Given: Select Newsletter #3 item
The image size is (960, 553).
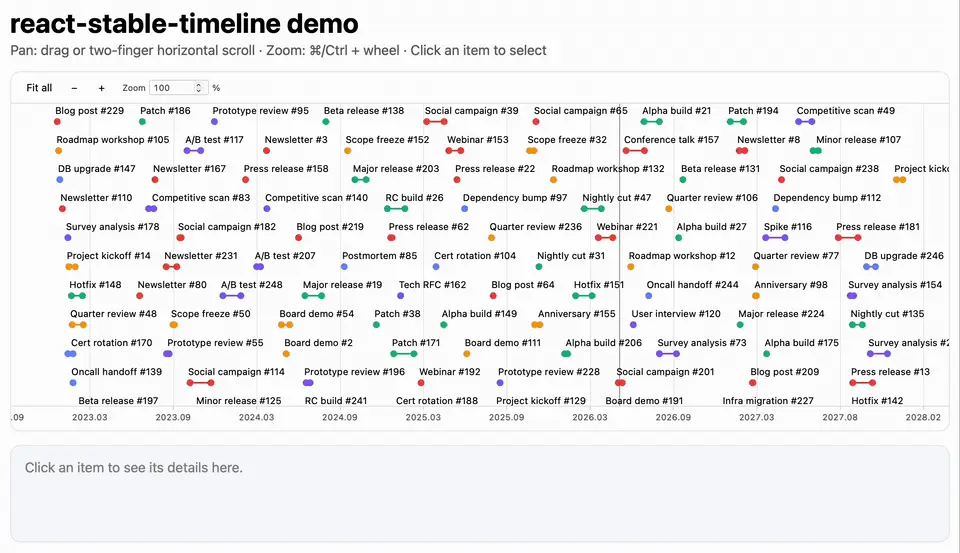Looking at the screenshot, I should 296,140.
